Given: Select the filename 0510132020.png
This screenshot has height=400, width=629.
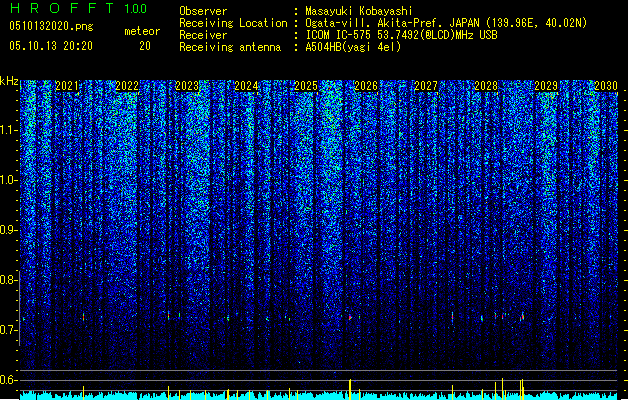Looking at the screenshot, I should tap(51, 26).
